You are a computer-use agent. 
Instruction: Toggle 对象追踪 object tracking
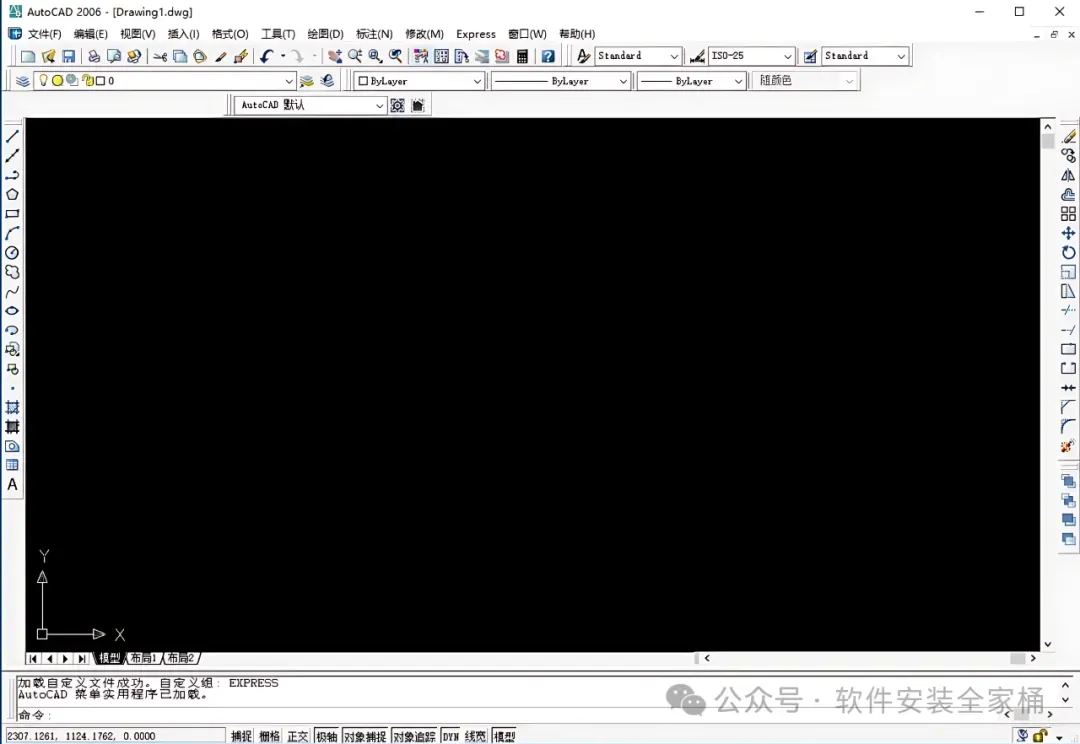coord(414,736)
